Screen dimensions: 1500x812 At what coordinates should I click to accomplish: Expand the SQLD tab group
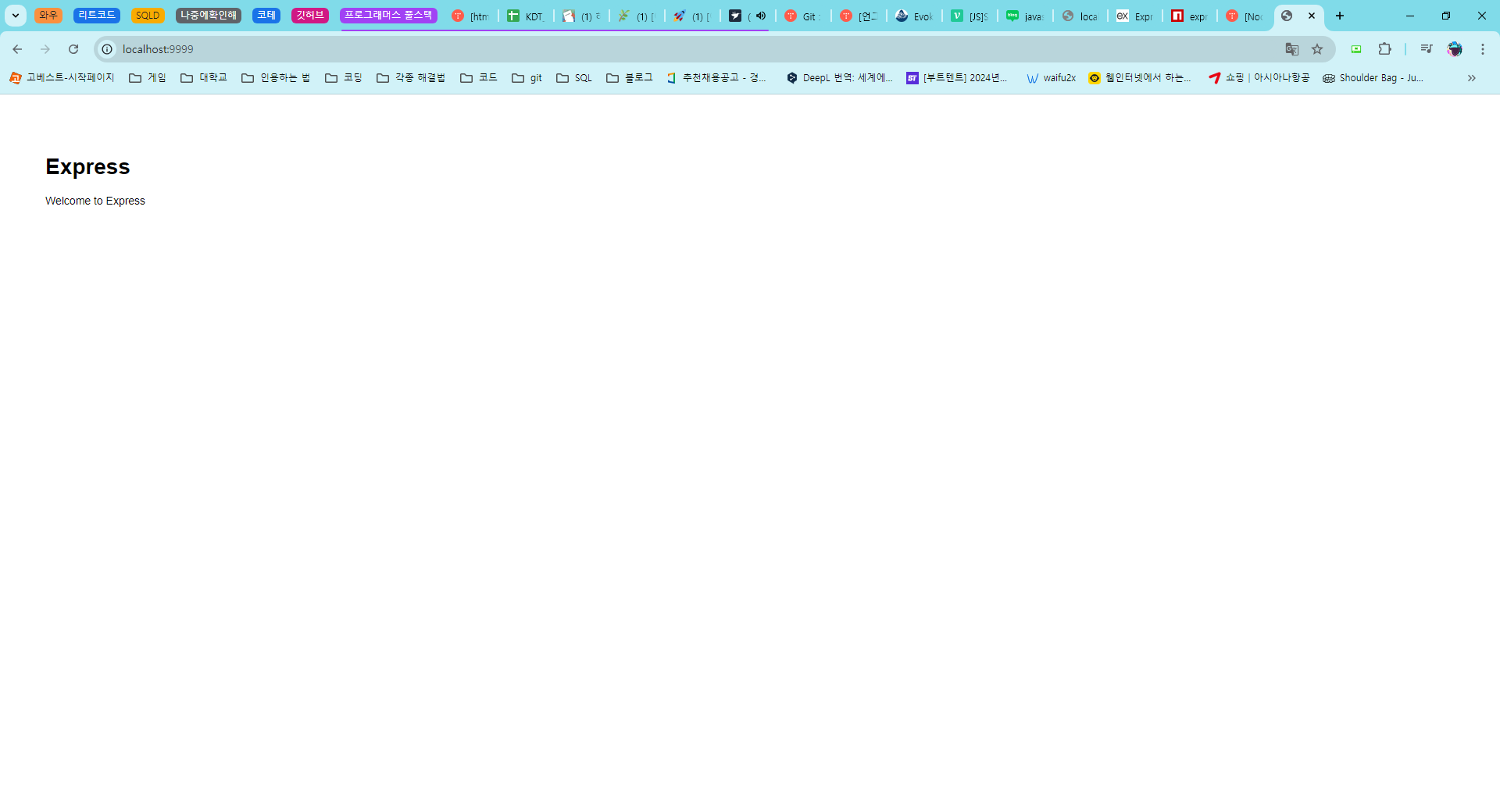tap(147, 16)
